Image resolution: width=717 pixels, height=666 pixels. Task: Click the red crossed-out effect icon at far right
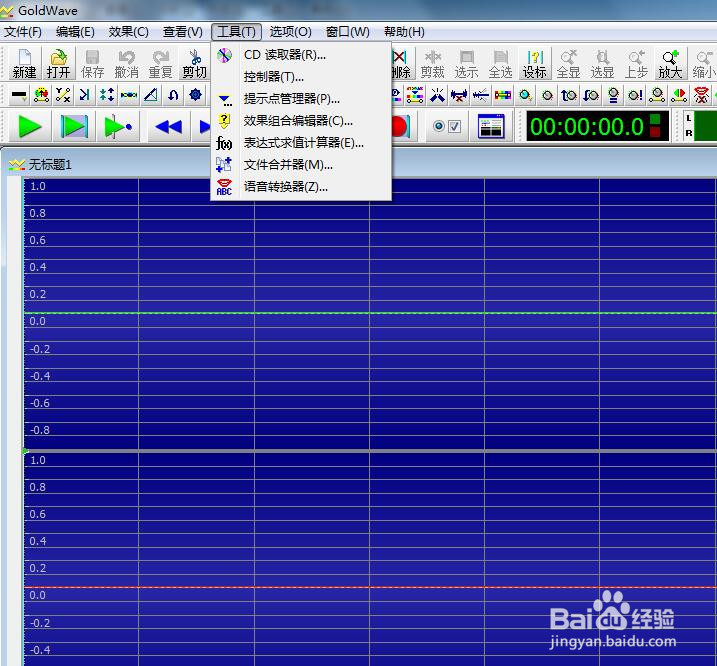[x=701, y=95]
